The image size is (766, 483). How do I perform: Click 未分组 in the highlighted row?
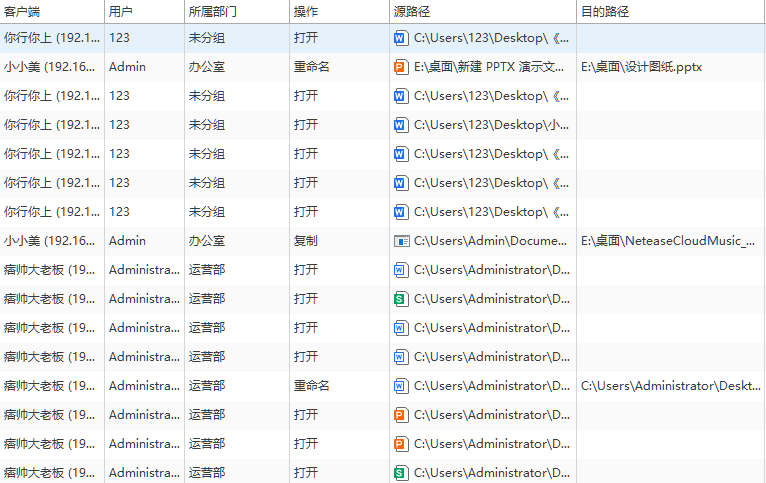coord(207,38)
